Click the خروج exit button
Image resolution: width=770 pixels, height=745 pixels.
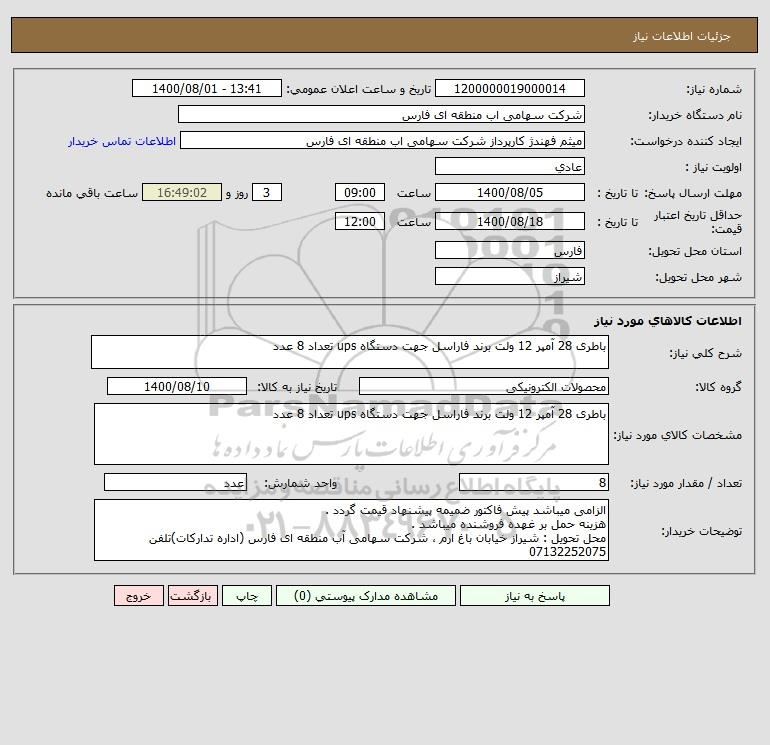pyautogui.click(x=138, y=596)
